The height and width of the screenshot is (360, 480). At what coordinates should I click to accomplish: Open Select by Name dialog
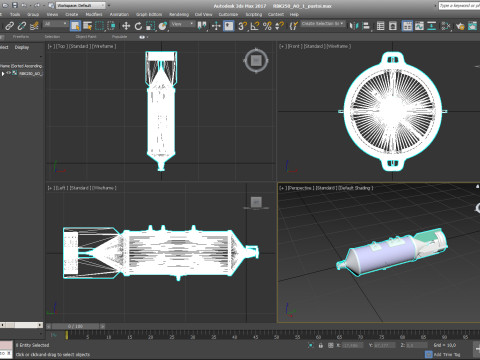click(x=88, y=26)
